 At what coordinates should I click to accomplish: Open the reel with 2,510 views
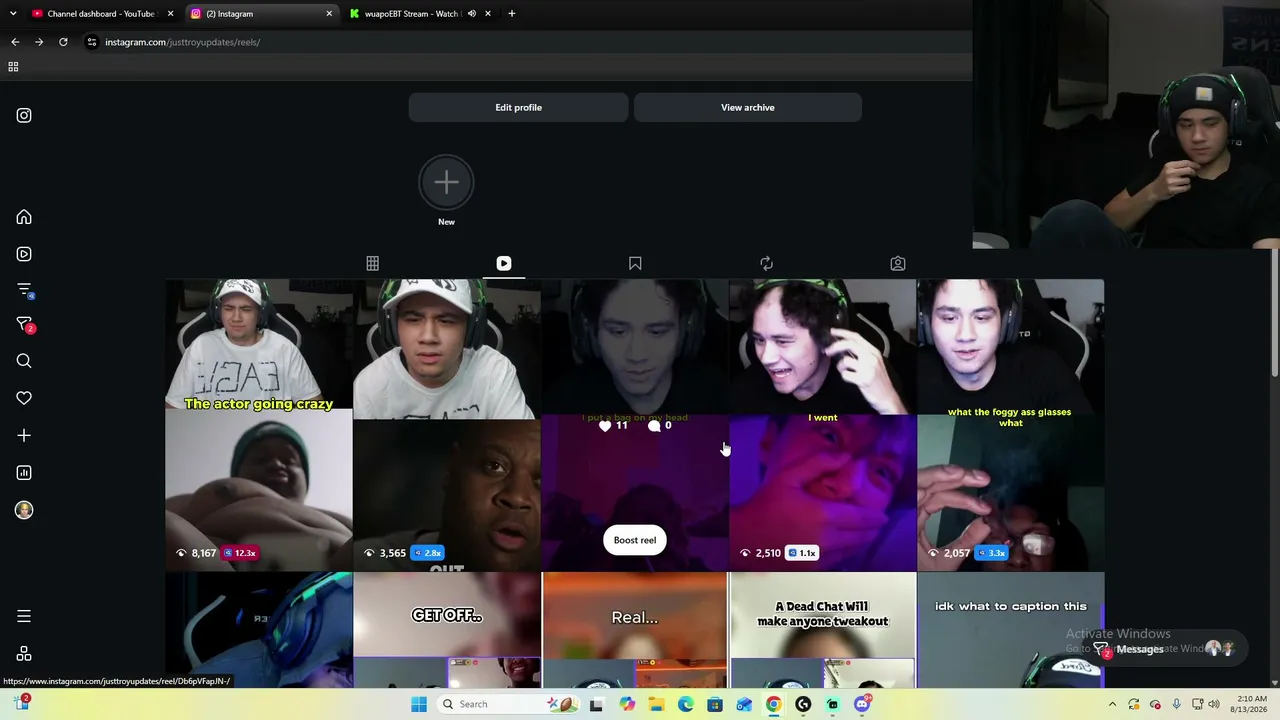pos(823,425)
